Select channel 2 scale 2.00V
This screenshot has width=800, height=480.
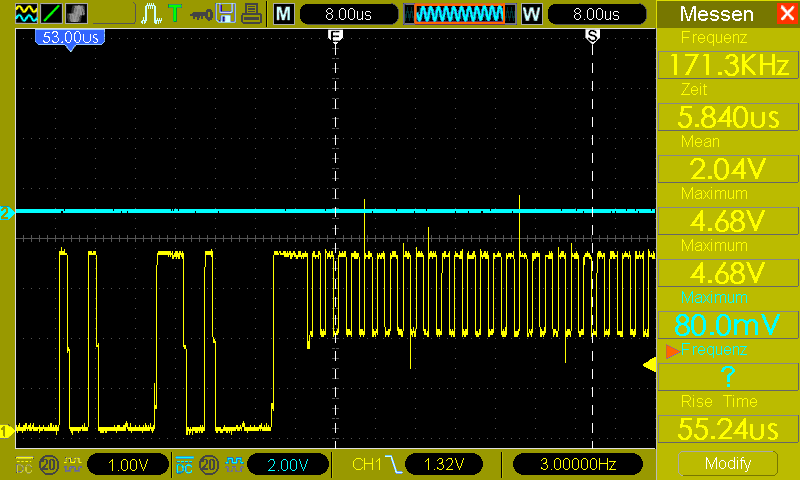[x=288, y=465]
